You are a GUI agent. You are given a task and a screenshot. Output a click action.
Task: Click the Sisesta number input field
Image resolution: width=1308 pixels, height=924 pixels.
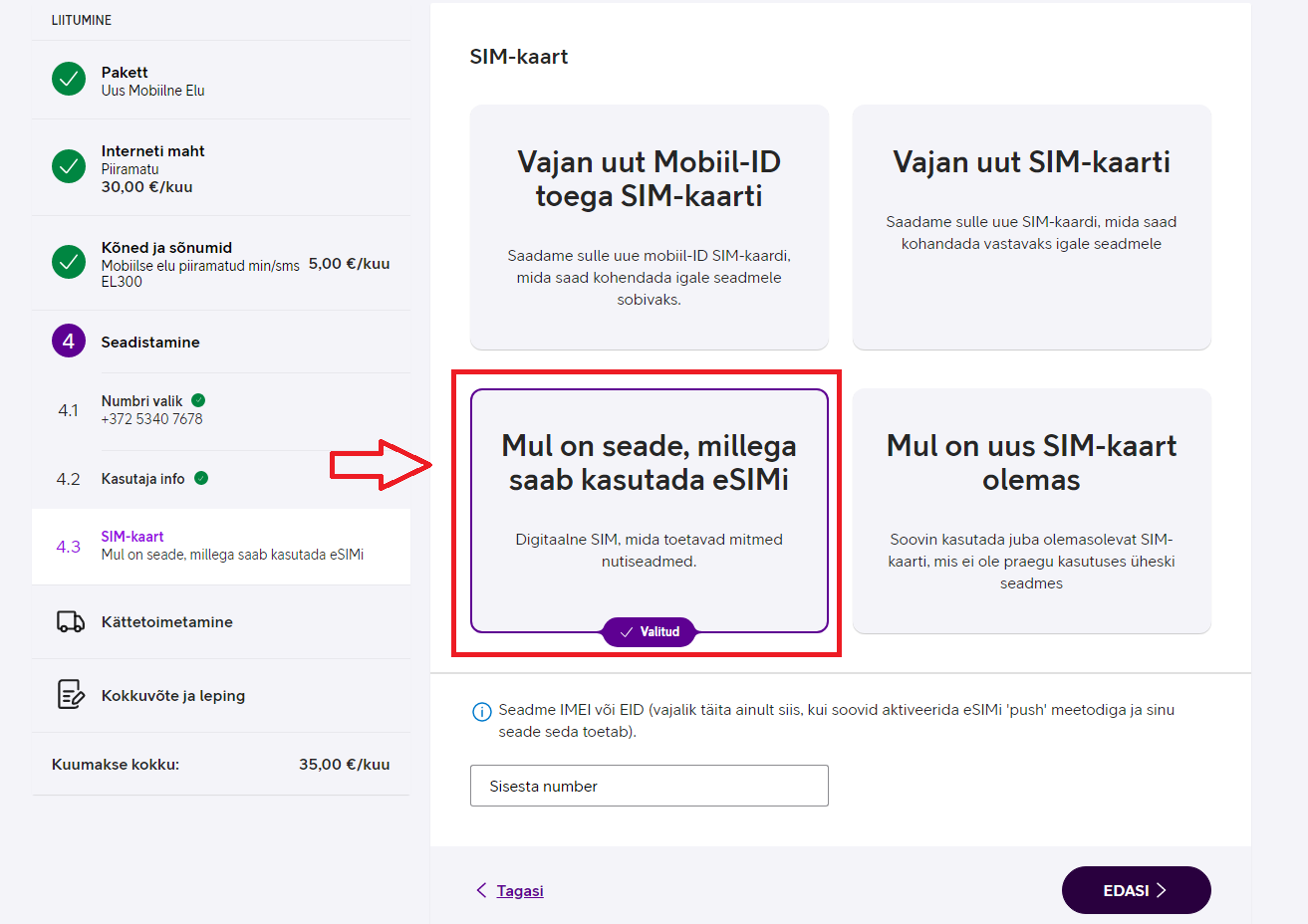click(650, 786)
